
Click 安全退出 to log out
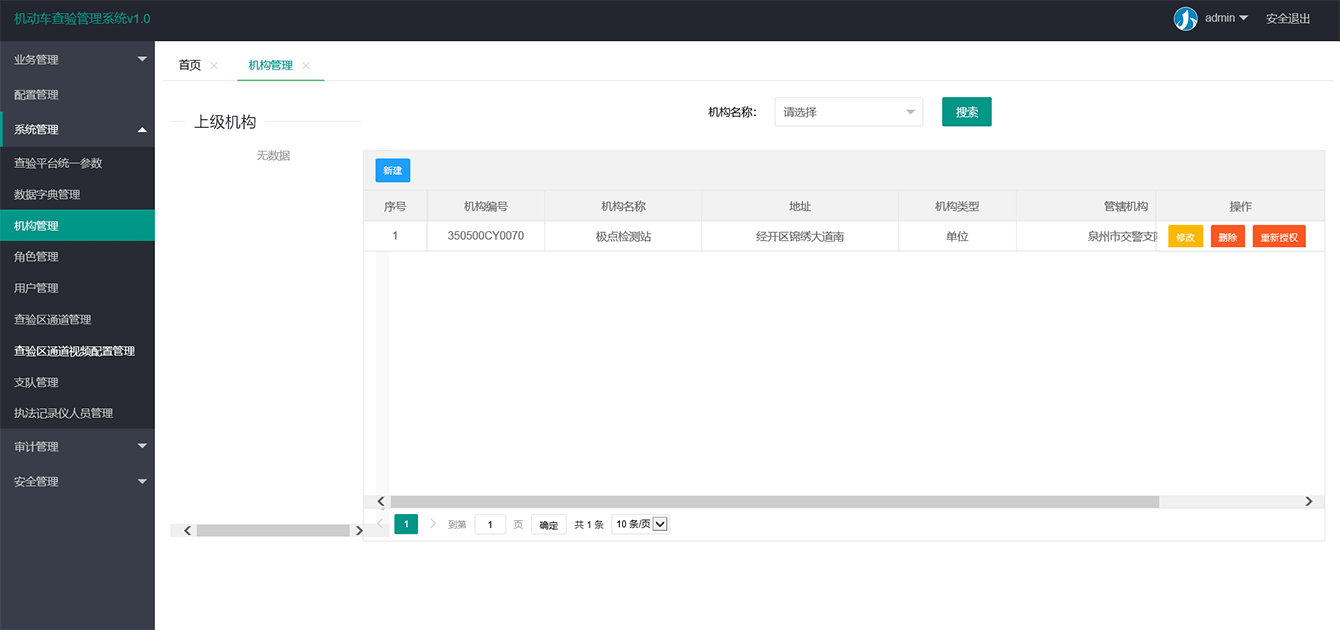pyautogui.click(x=1288, y=18)
